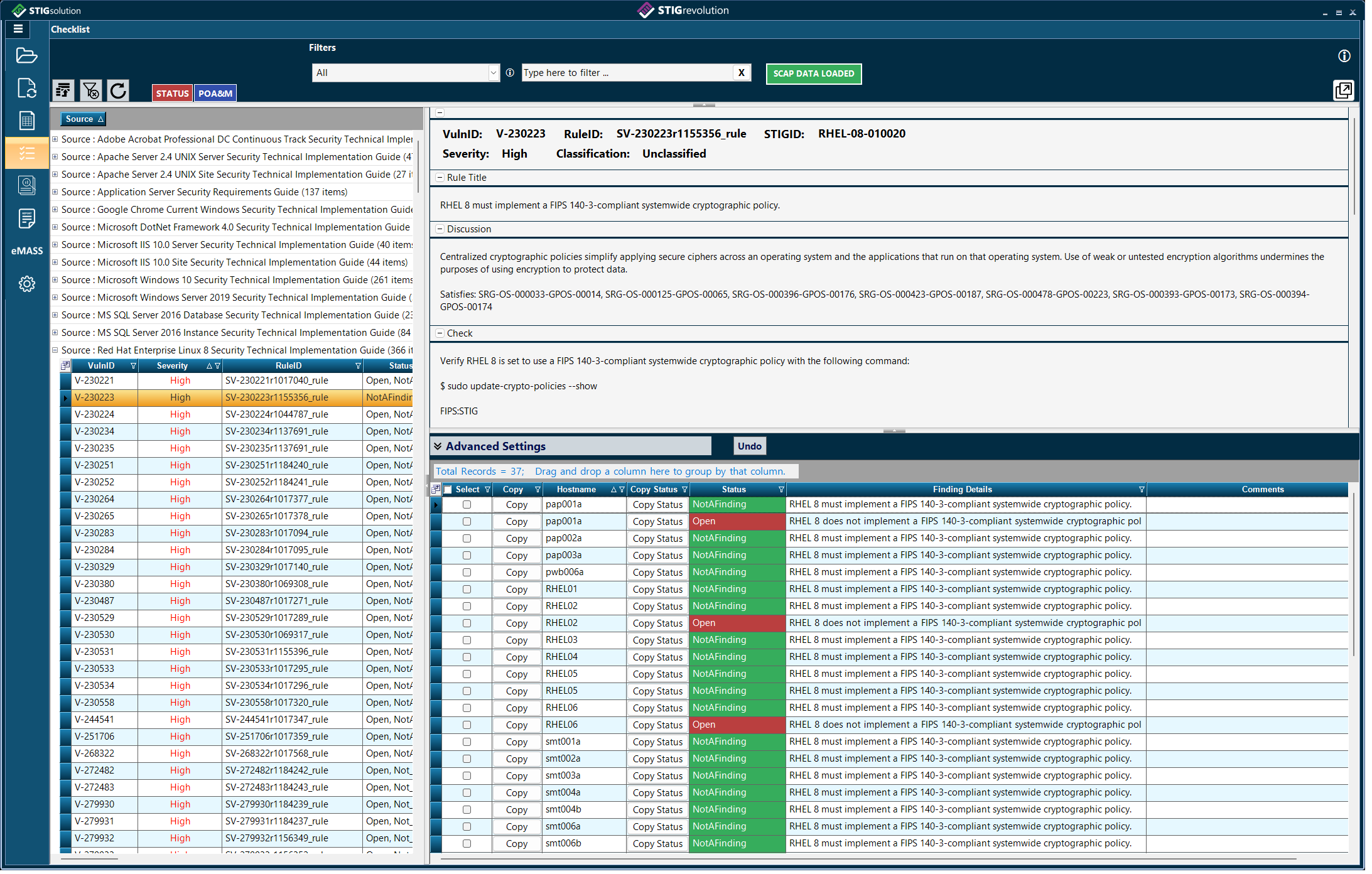Open Status column filter funnel in hostname grid
The width and height of the screenshot is (1372, 874).
[781, 490]
